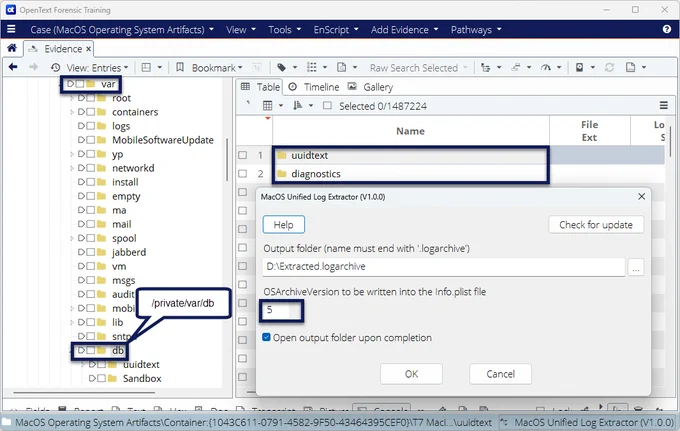This screenshot has width=680, height=431.
Task: Click the OSArchiveVersion field showing 5
Action: [281, 310]
